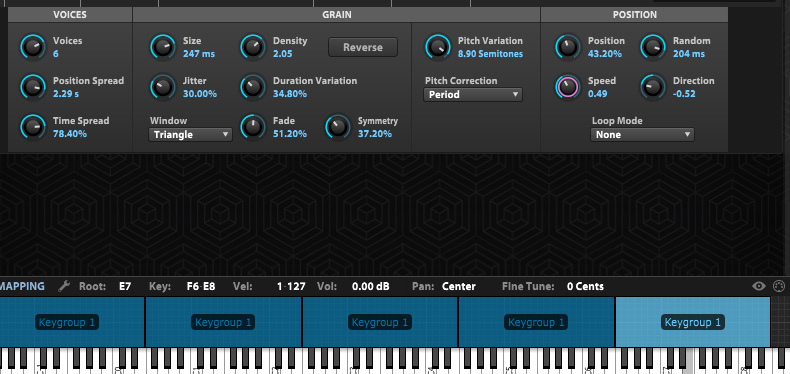Screen dimensions: 790x374
Task: Click the Symmetry value 37.20%
Action: pyautogui.click(x=375, y=134)
